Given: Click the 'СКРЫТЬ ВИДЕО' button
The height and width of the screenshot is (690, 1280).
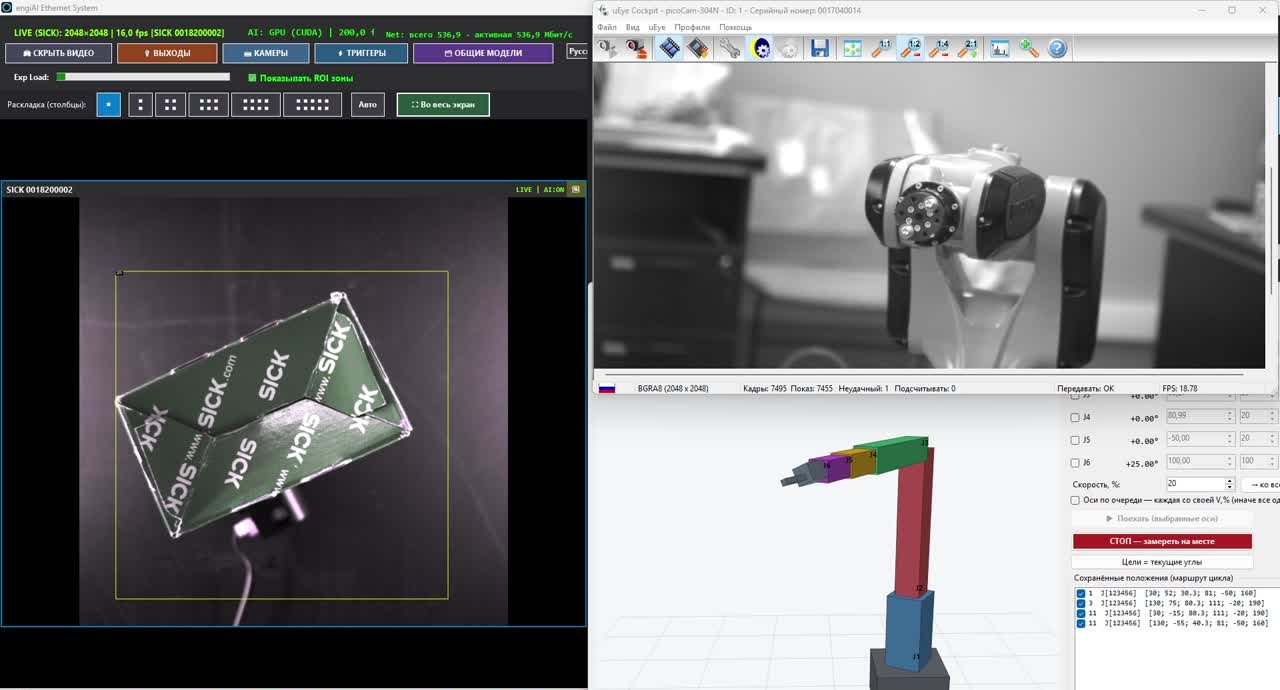Looking at the screenshot, I should click(57, 53).
